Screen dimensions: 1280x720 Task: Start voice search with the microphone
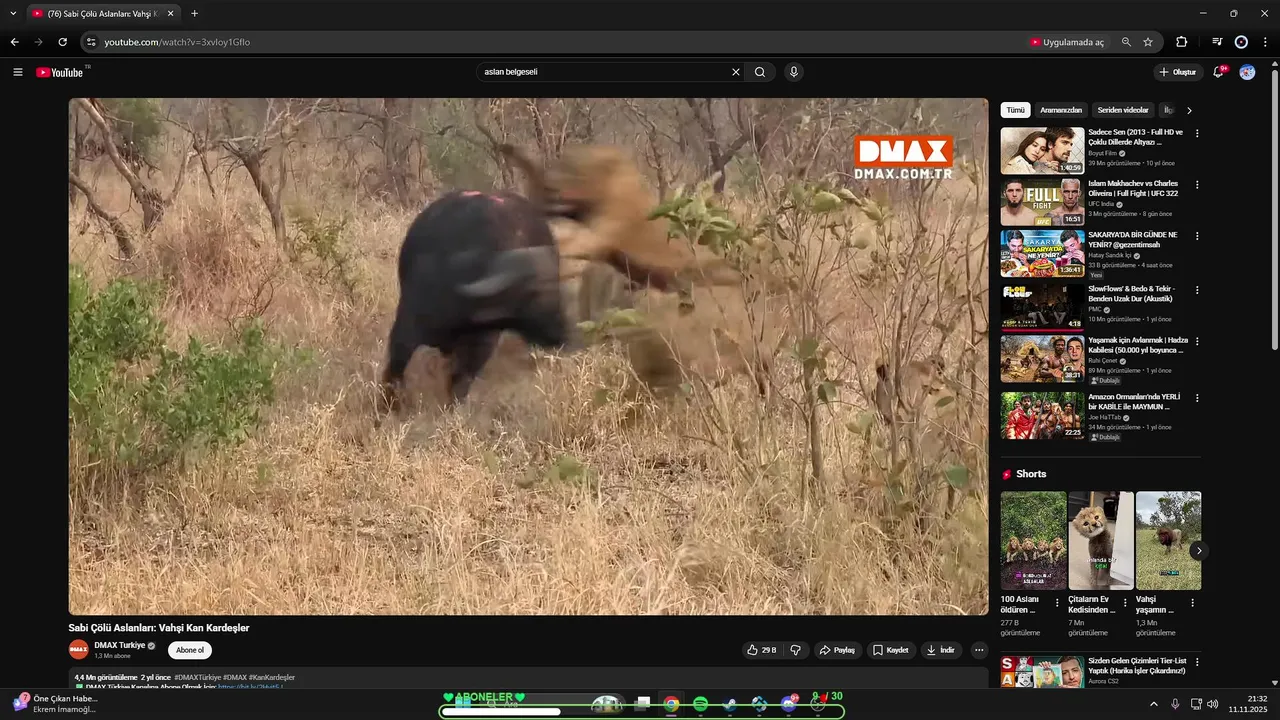click(794, 72)
